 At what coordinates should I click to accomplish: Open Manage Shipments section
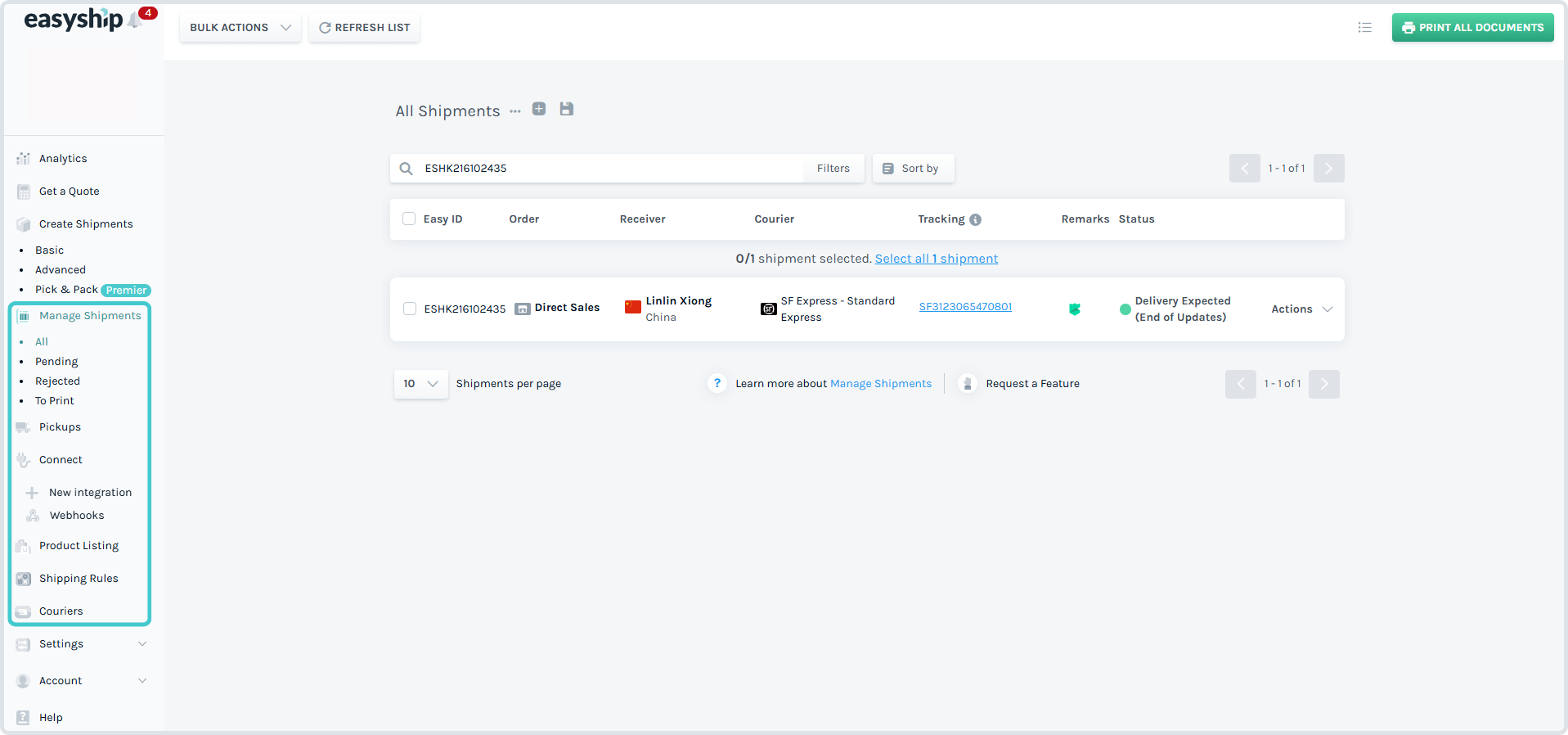tap(90, 316)
